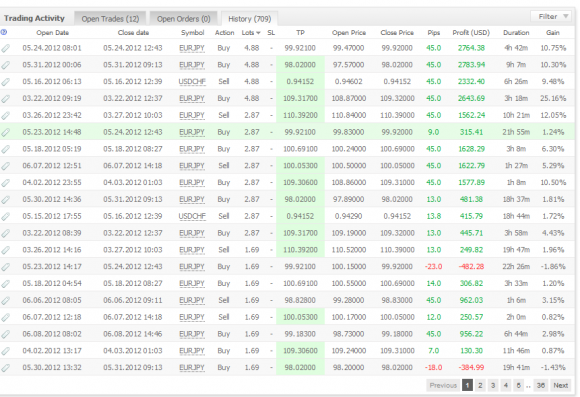
Task: Open USDCHF link in 05.15.2012 17:55 row
Action: 192,216
